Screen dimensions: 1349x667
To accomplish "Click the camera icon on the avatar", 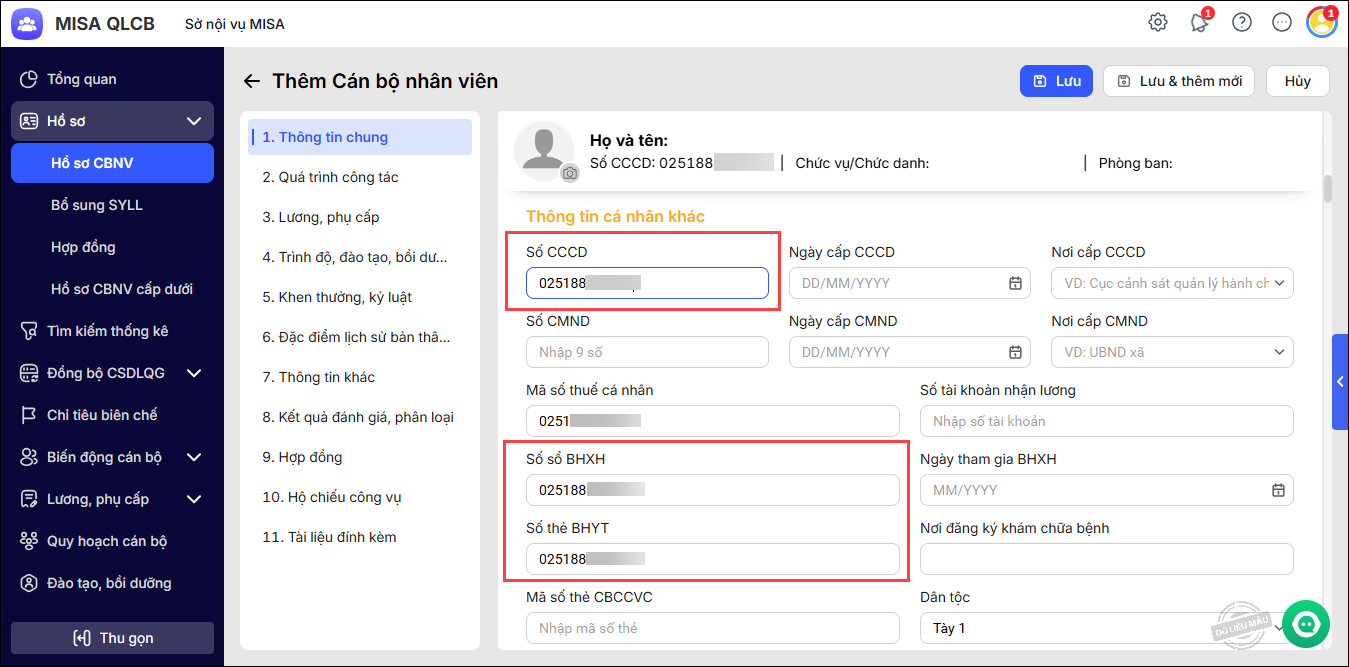I will coord(570,173).
